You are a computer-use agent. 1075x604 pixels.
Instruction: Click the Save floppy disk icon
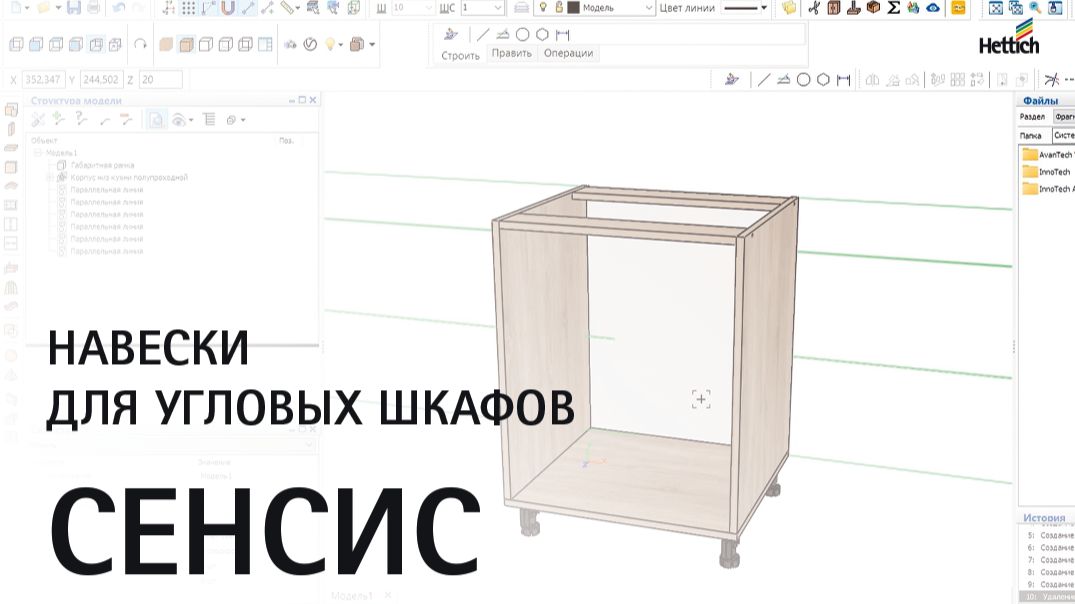tap(74, 8)
